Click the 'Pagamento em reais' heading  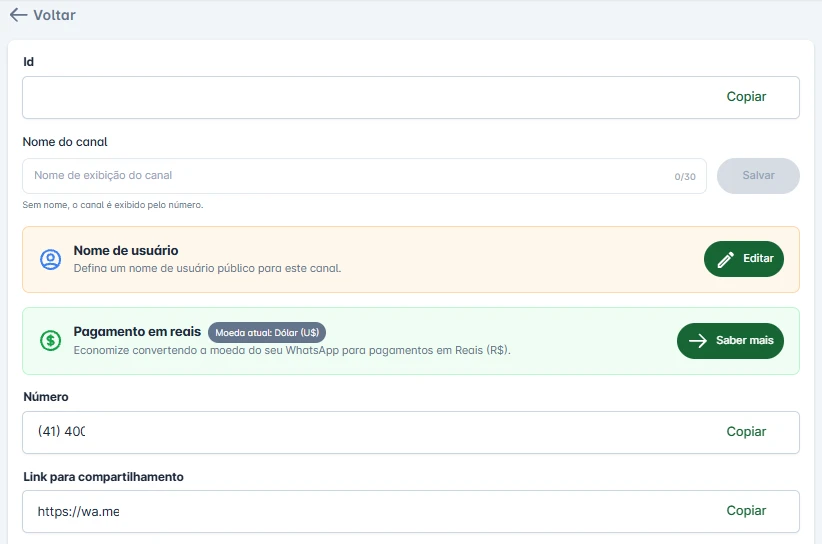137,332
